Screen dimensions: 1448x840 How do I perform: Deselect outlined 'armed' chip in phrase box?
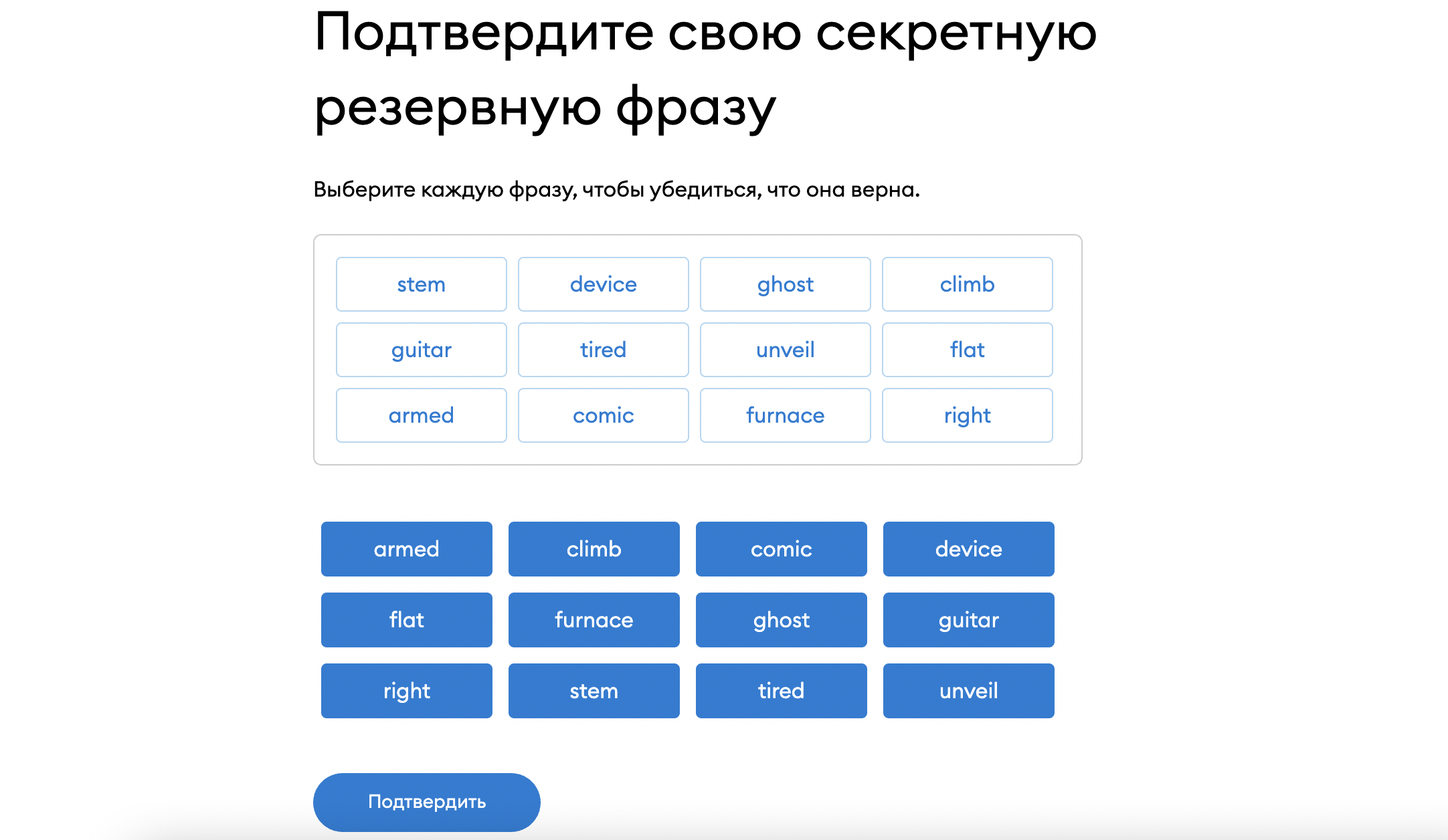(x=421, y=415)
